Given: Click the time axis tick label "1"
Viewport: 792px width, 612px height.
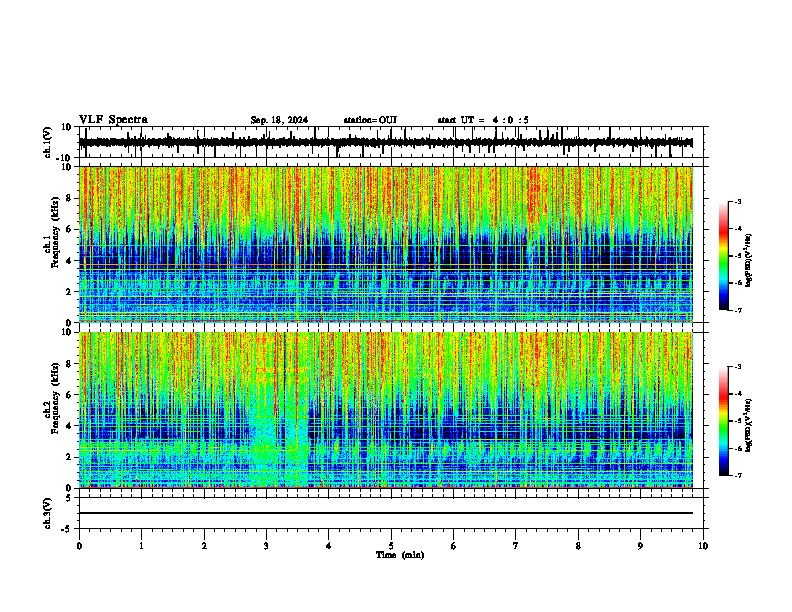Looking at the screenshot, I should 141,546.
